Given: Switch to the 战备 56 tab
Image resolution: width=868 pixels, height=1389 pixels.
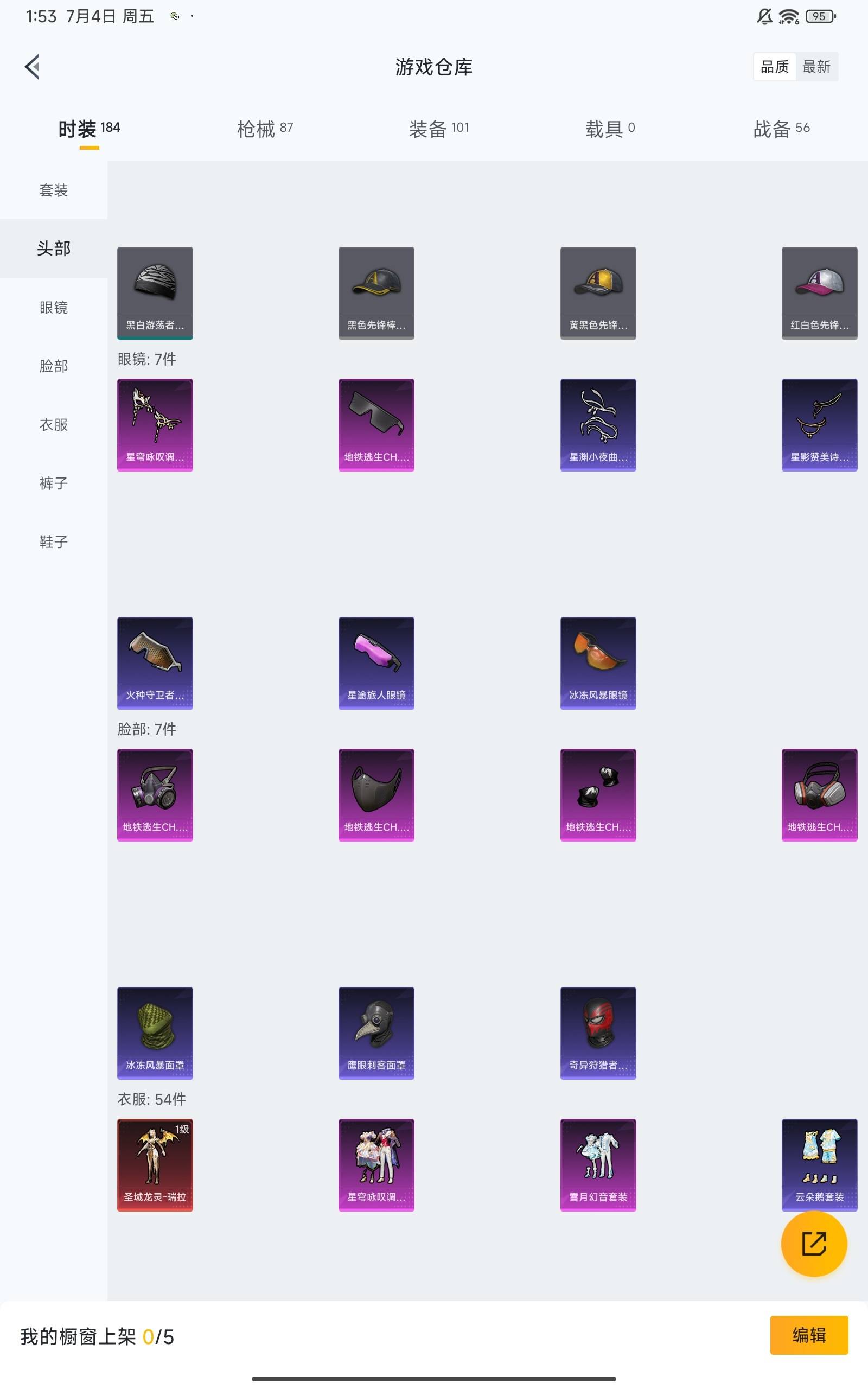Looking at the screenshot, I should [x=781, y=129].
